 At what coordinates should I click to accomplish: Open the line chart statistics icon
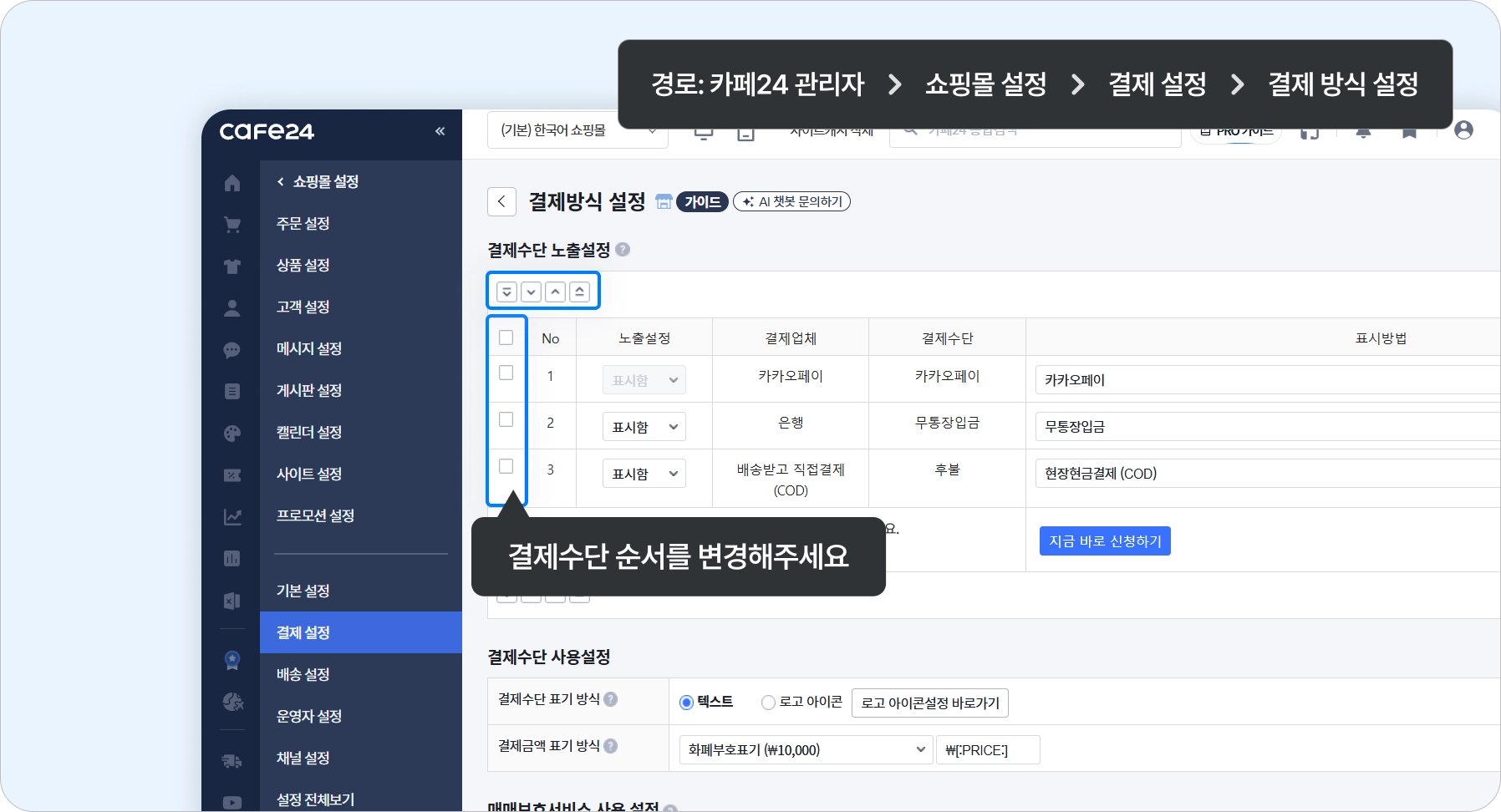232,516
